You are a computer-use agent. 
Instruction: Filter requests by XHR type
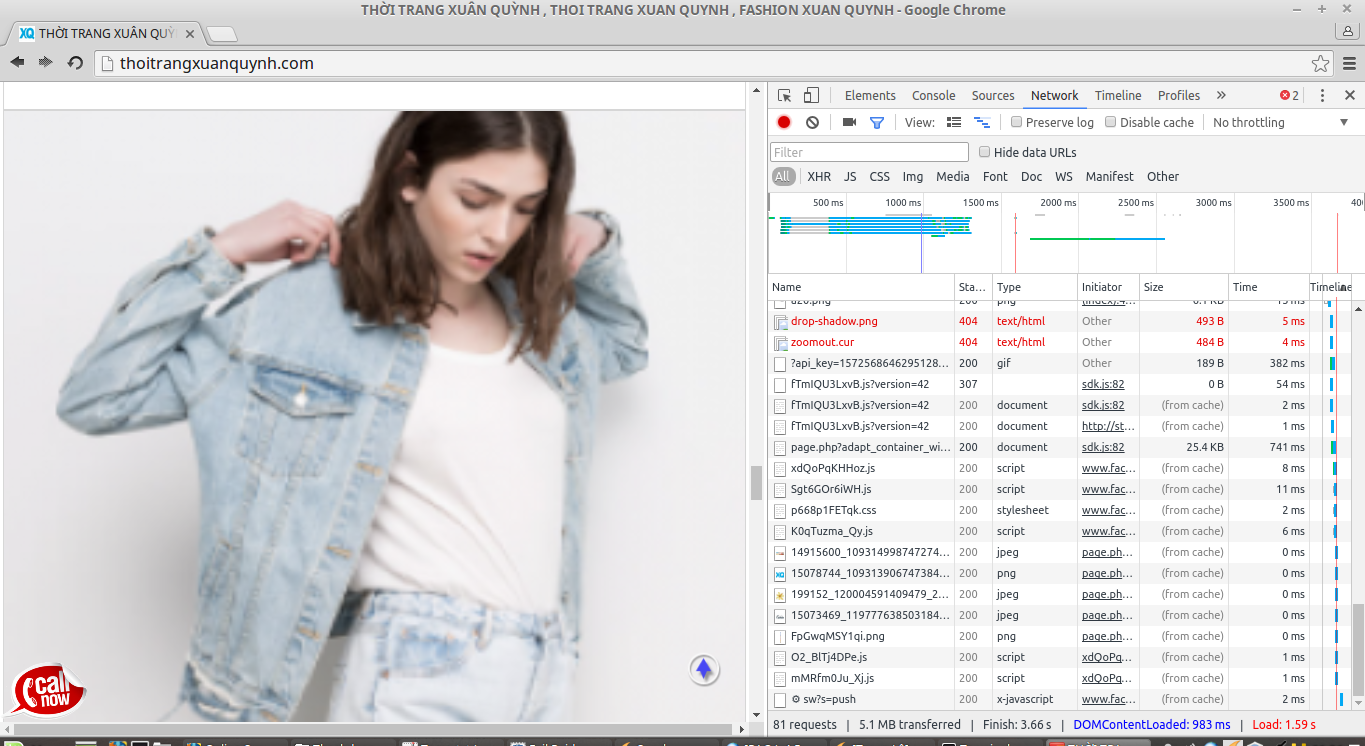[819, 176]
